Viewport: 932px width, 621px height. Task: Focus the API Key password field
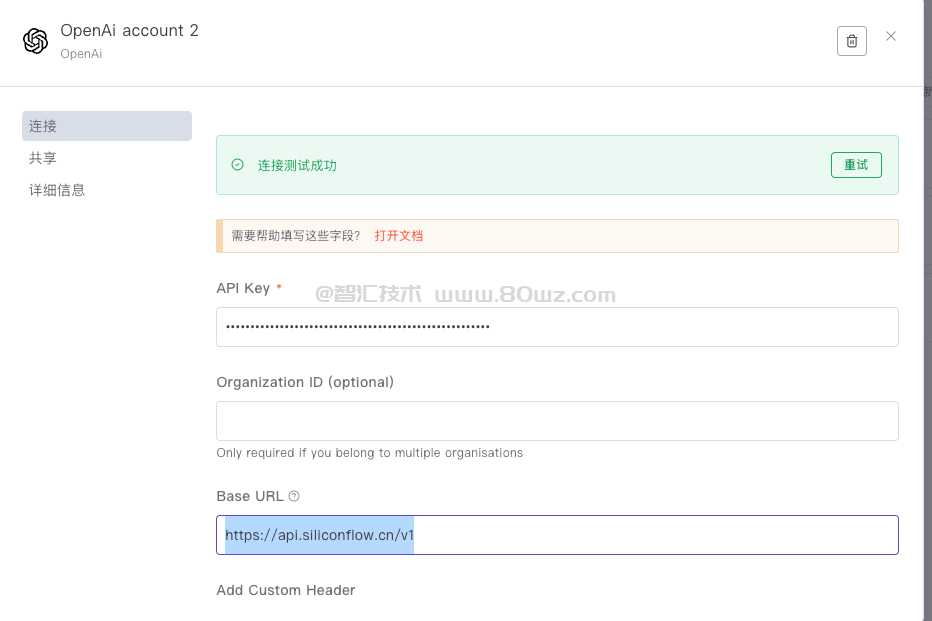pyautogui.click(x=557, y=327)
